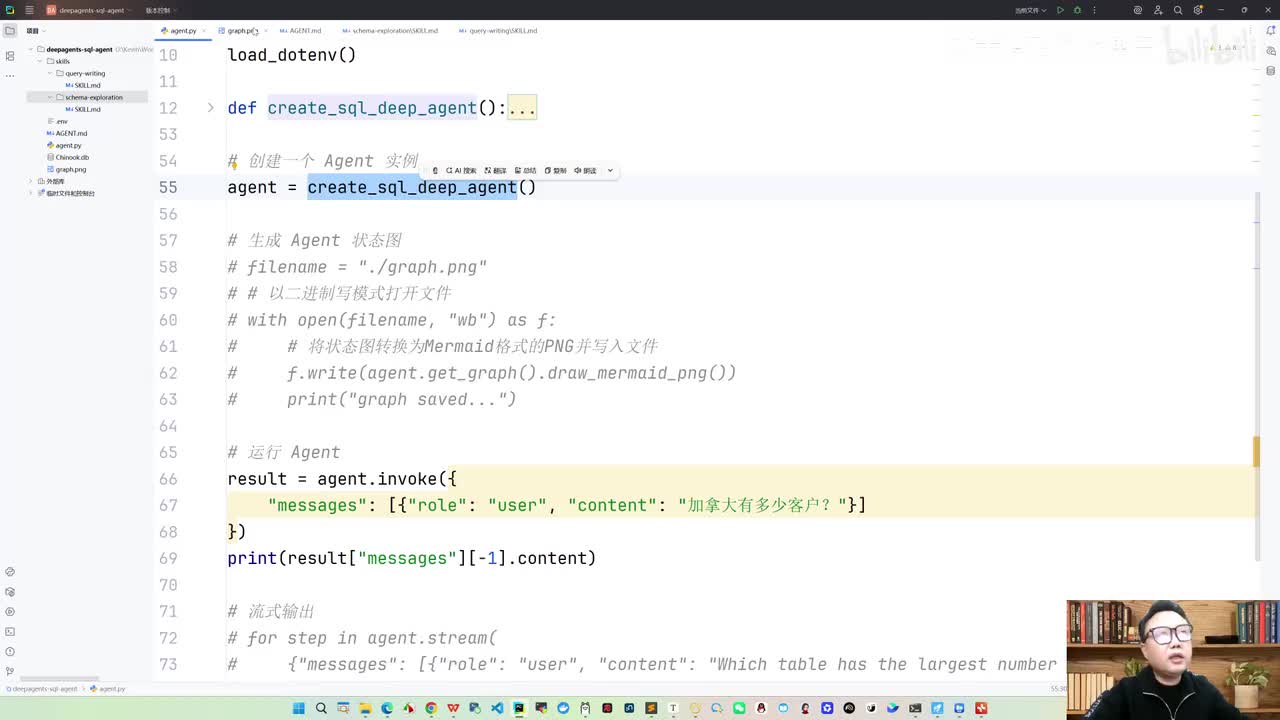Unfold create_sql_deep_agent function at line 12
The image size is (1280, 720).
pyautogui.click(x=210, y=107)
